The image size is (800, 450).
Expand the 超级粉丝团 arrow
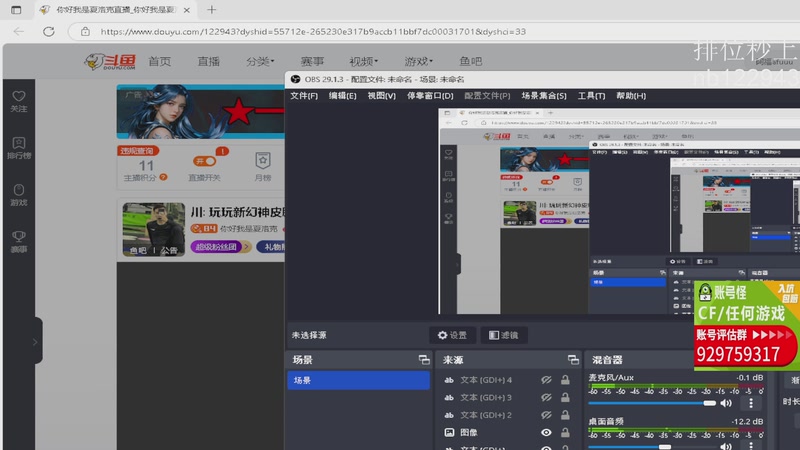coord(246,247)
